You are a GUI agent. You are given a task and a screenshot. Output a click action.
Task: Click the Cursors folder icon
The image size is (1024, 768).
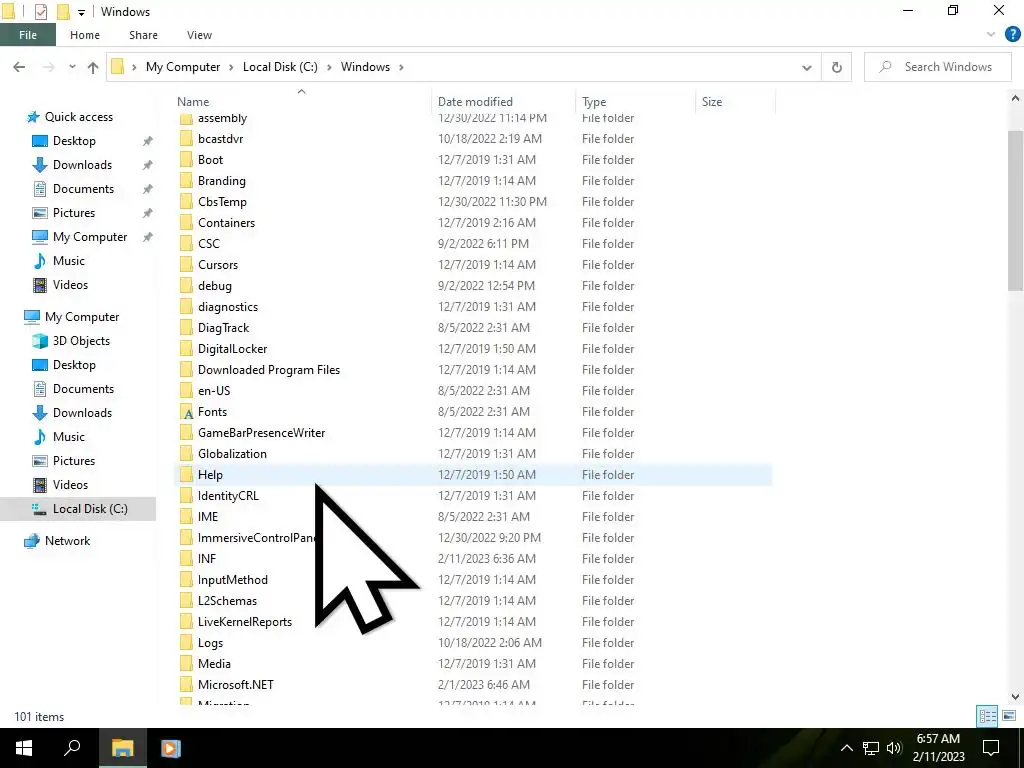pyautogui.click(x=186, y=264)
